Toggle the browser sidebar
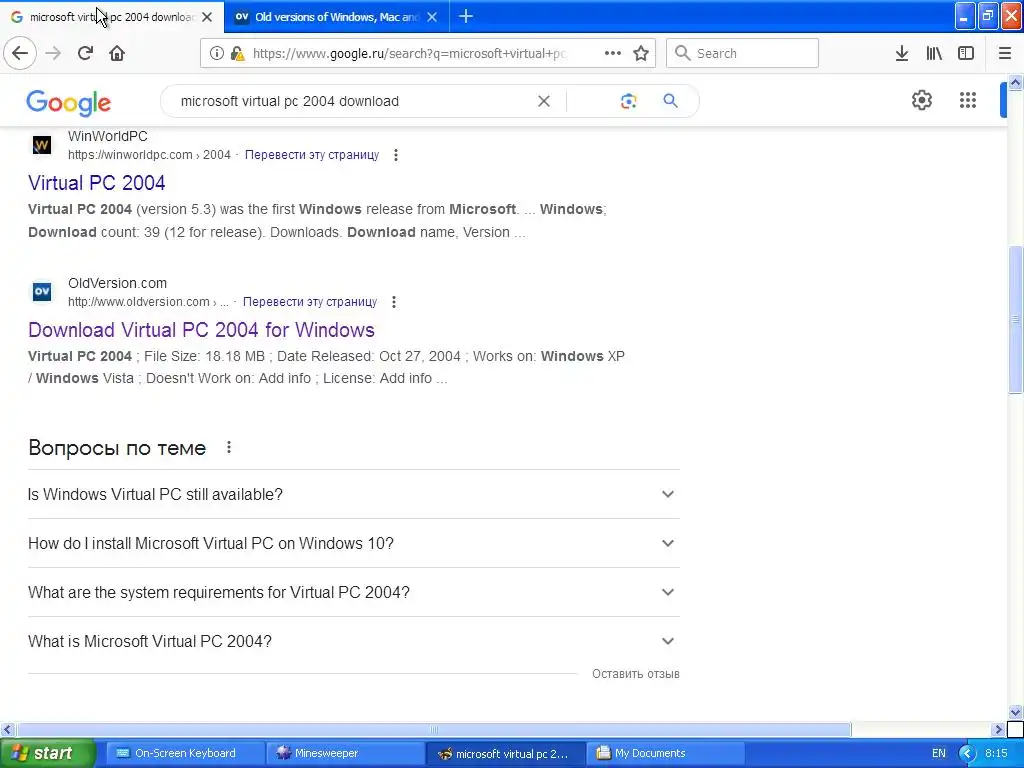 point(966,53)
